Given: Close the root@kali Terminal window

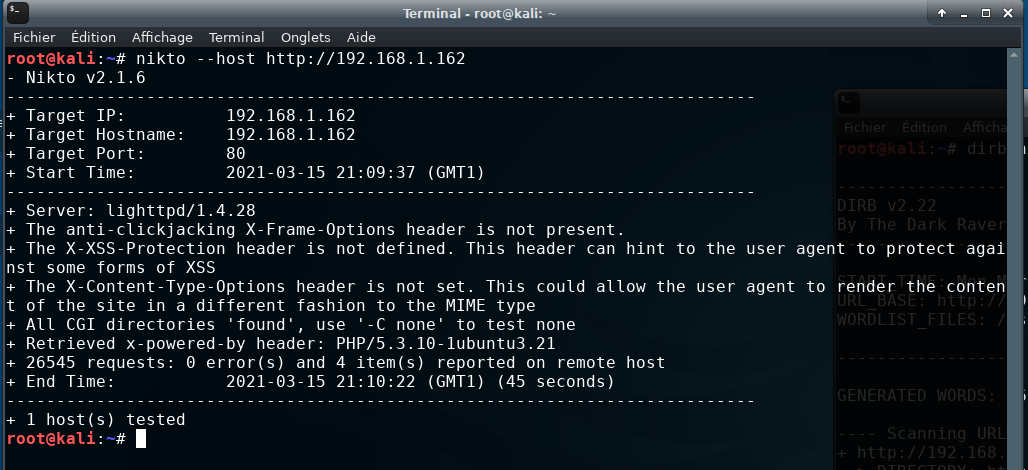Looking at the screenshot, I should tap(1008, 13).
